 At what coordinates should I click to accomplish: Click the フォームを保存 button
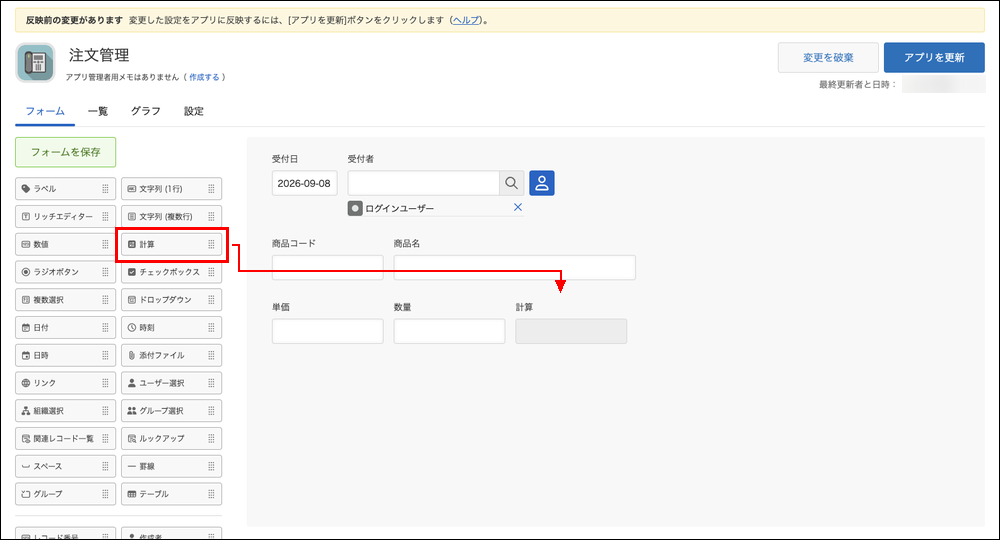(x=66, y=152)
